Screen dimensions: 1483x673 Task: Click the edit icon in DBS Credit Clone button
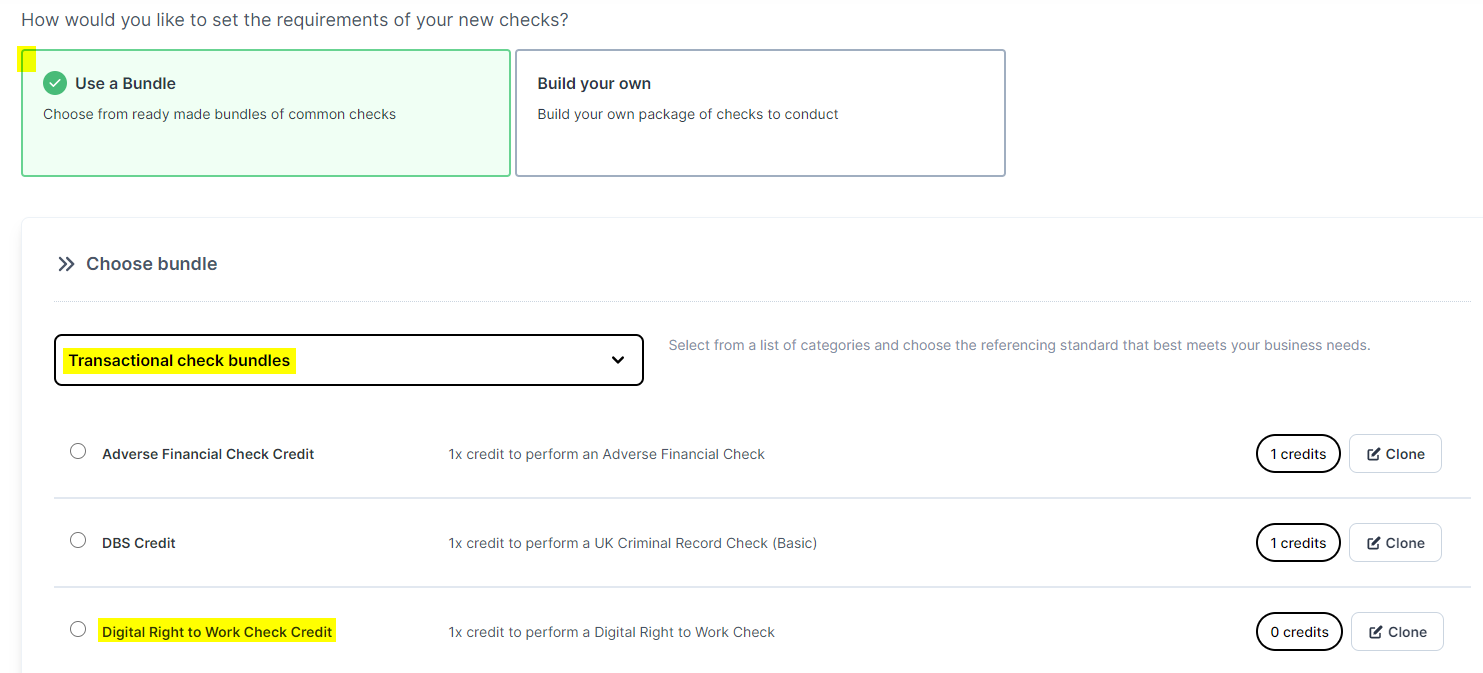(1374, 543)
